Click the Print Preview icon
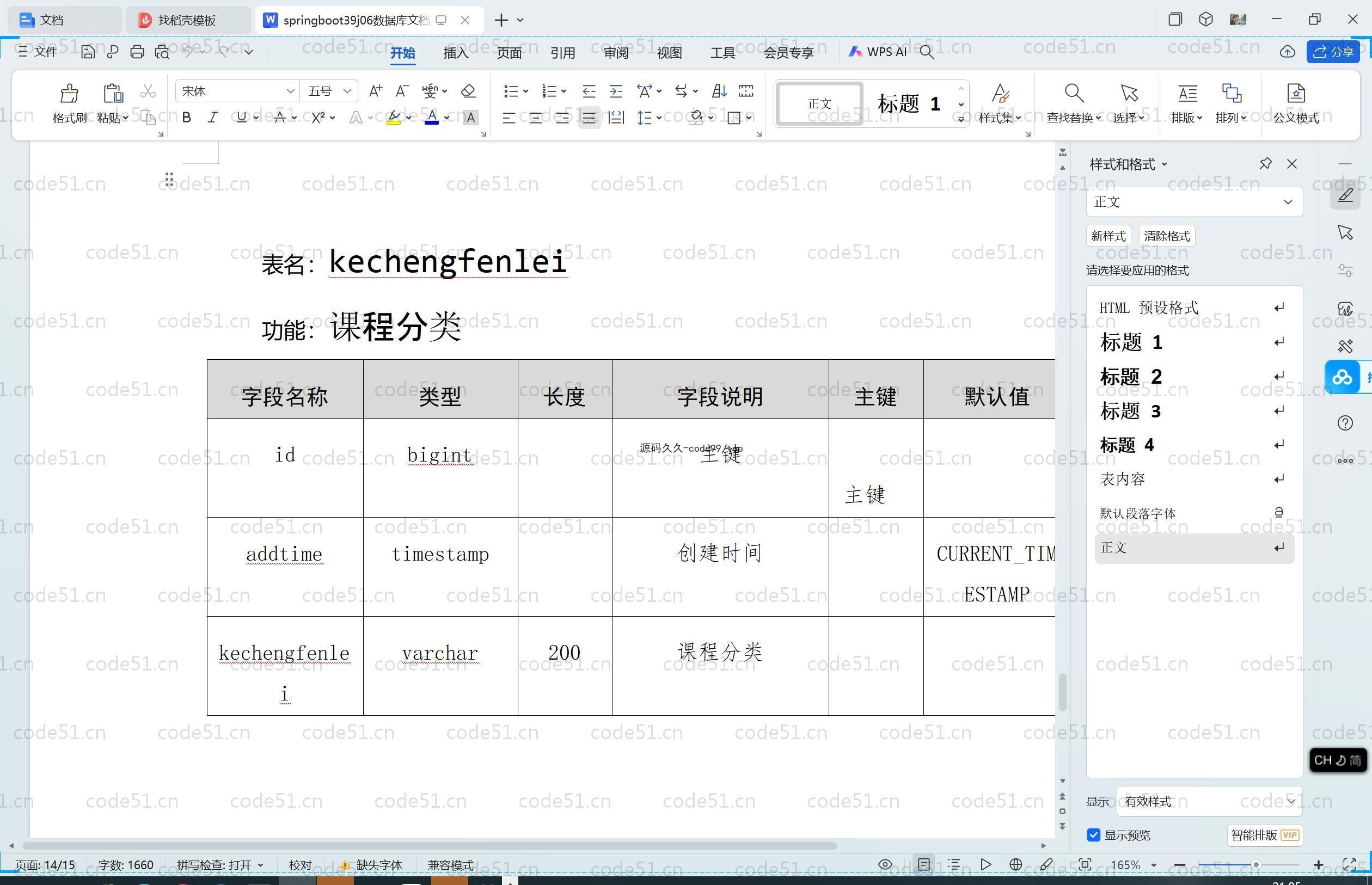This screenshot has width=1372, height=885. pos(162,52)
